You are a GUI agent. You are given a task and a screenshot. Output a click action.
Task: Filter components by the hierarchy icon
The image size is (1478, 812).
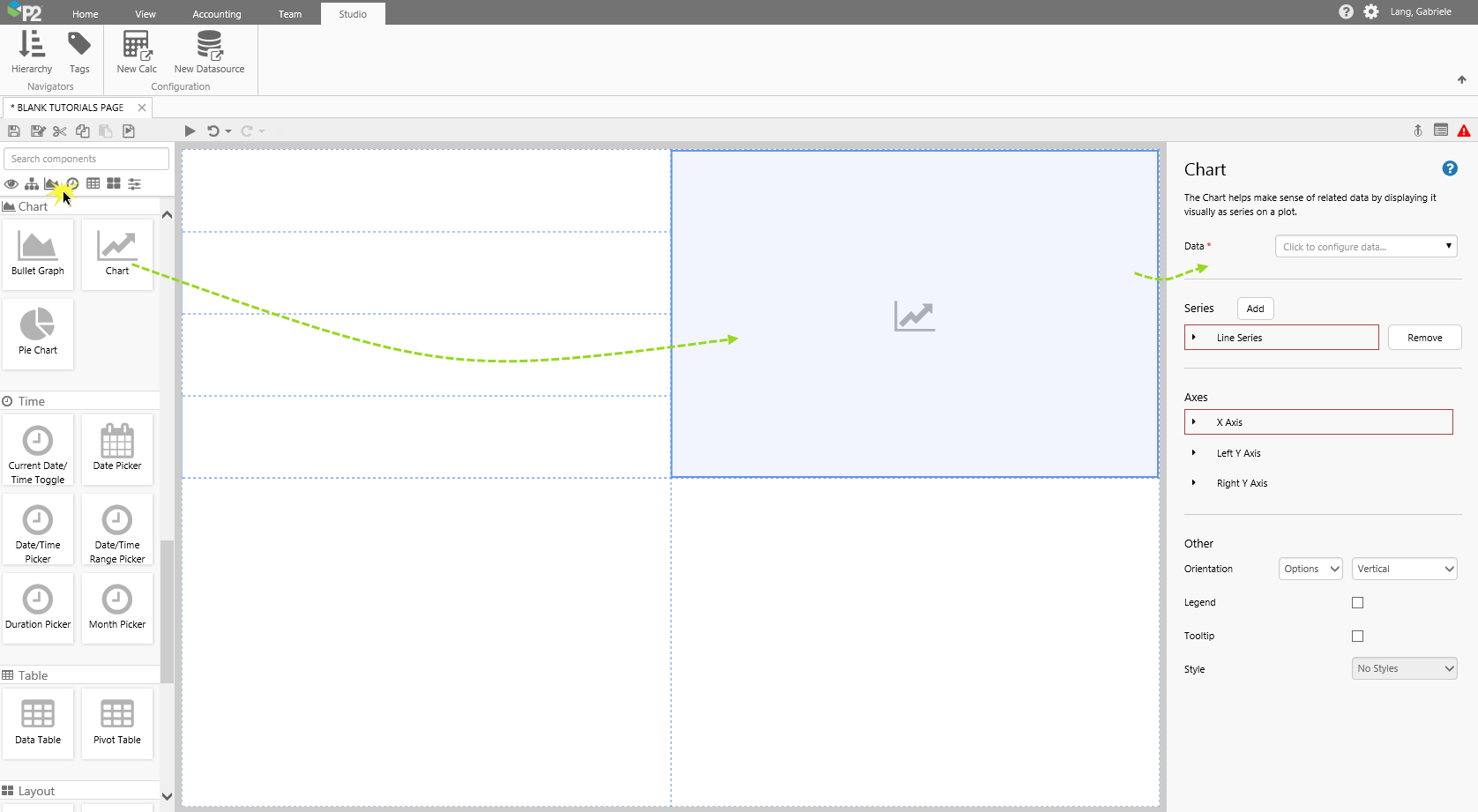click(32, 183)
